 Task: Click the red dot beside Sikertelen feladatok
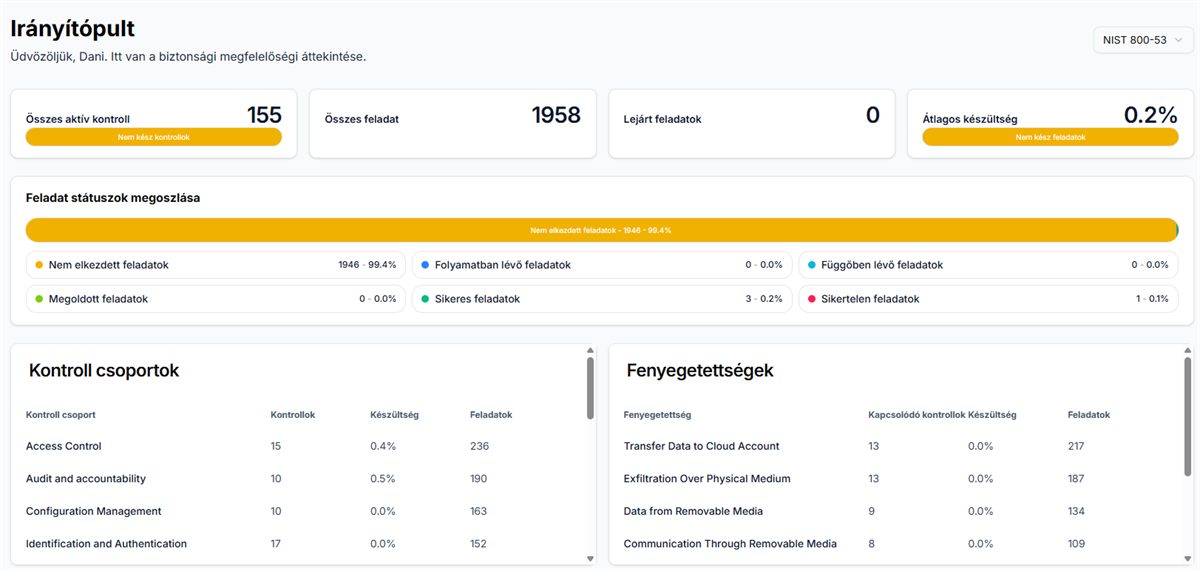click(x=812, y=299)
